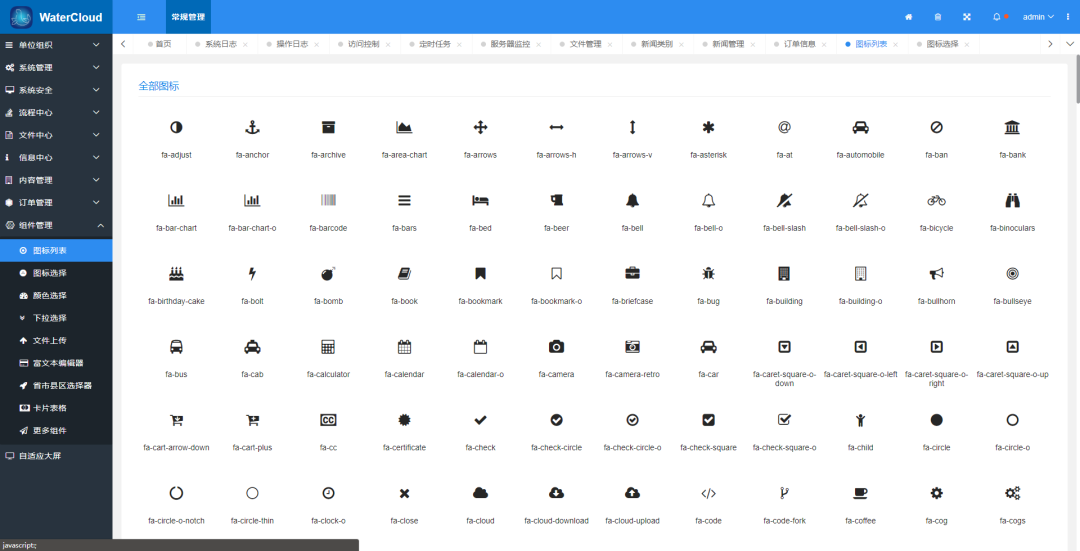Click the fa-camera icon in grid
1080x551 pixels.
[x=557, y=346]
